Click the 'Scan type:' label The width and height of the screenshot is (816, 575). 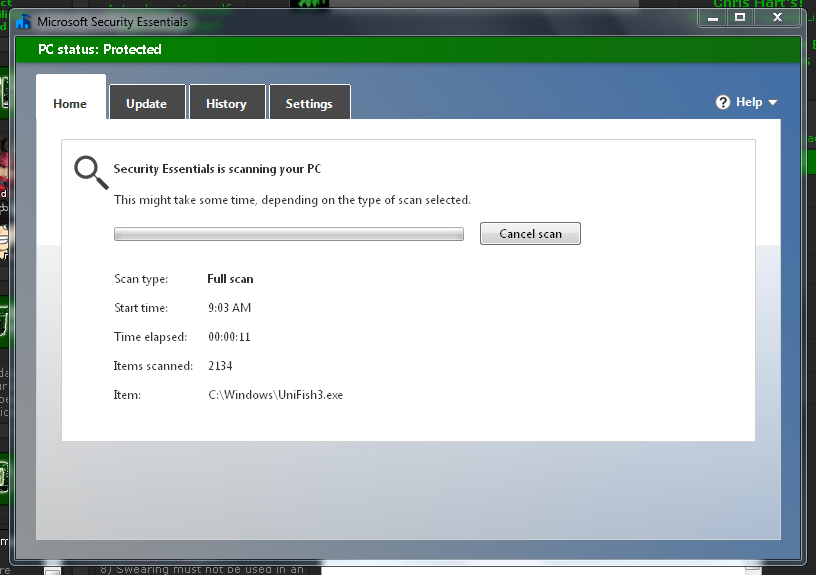[141, 279]
